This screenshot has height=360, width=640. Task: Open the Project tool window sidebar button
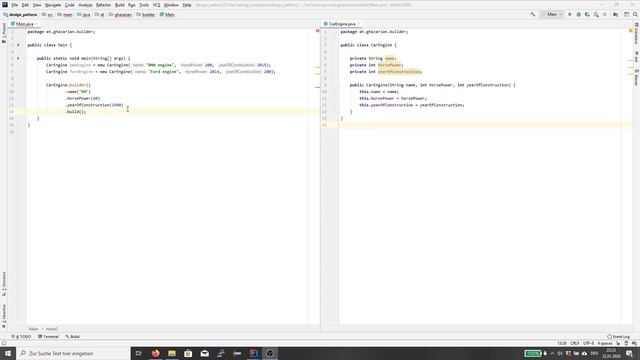4,33
